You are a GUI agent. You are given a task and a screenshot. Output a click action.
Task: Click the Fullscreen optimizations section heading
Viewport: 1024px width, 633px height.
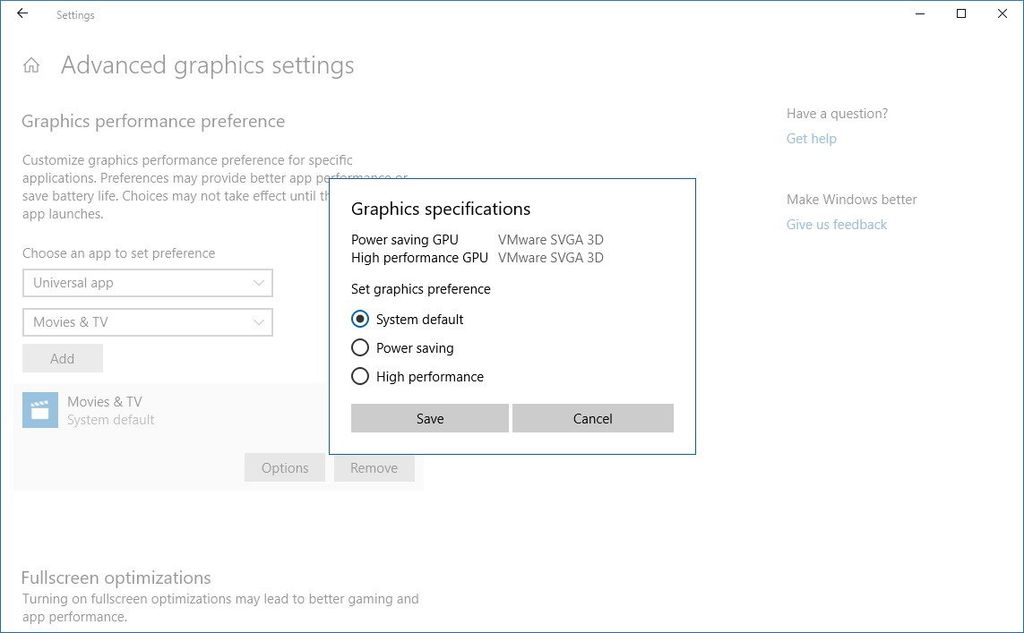(x=115, y=577)
